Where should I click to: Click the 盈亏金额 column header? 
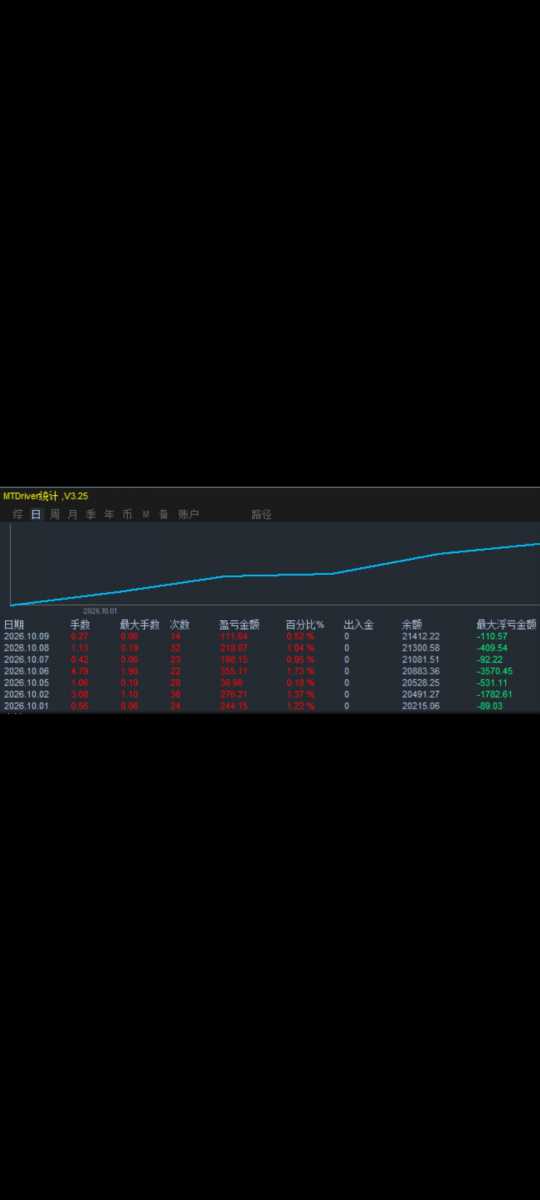239,624
